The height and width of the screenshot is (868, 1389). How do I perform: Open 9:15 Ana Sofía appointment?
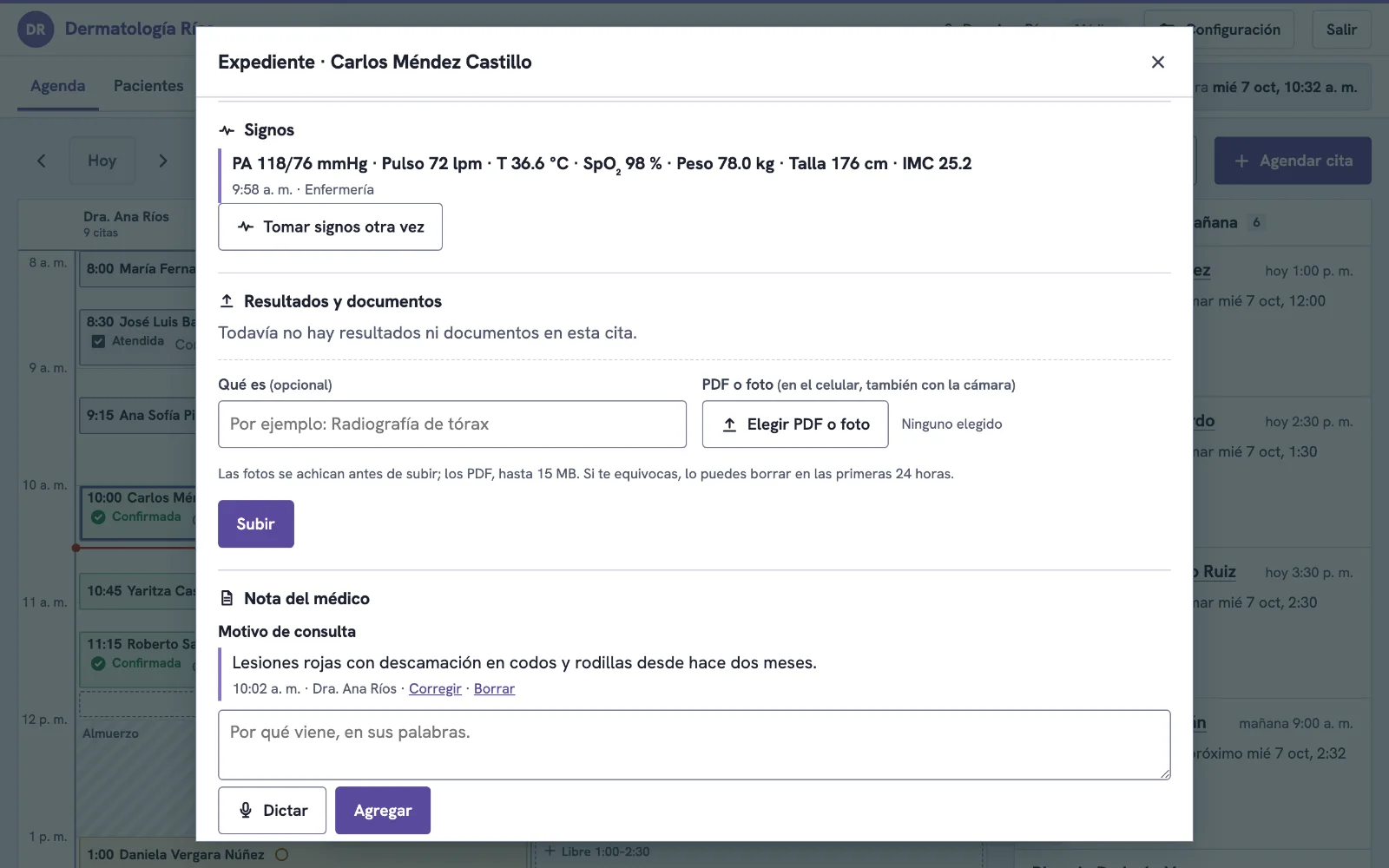click(x=139, y=416)
